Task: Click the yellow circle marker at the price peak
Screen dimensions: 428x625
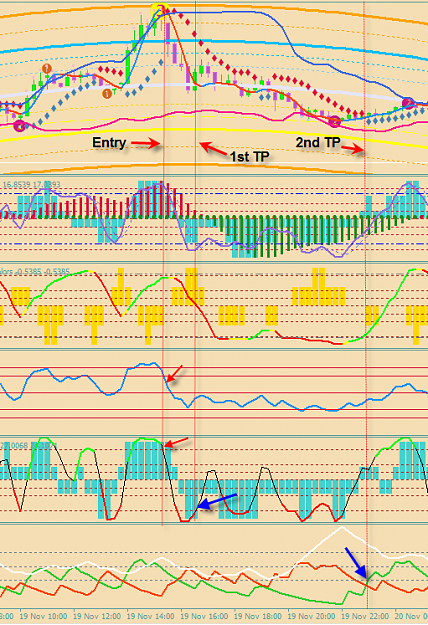Action: (x=160, y=10)
